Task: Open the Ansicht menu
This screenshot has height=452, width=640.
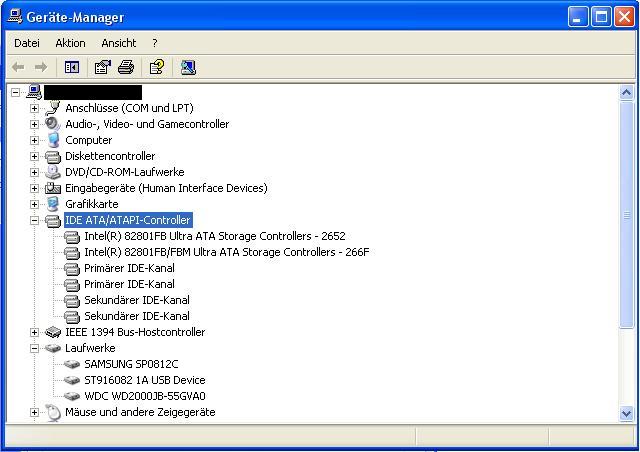Action: tap(119, 43)
